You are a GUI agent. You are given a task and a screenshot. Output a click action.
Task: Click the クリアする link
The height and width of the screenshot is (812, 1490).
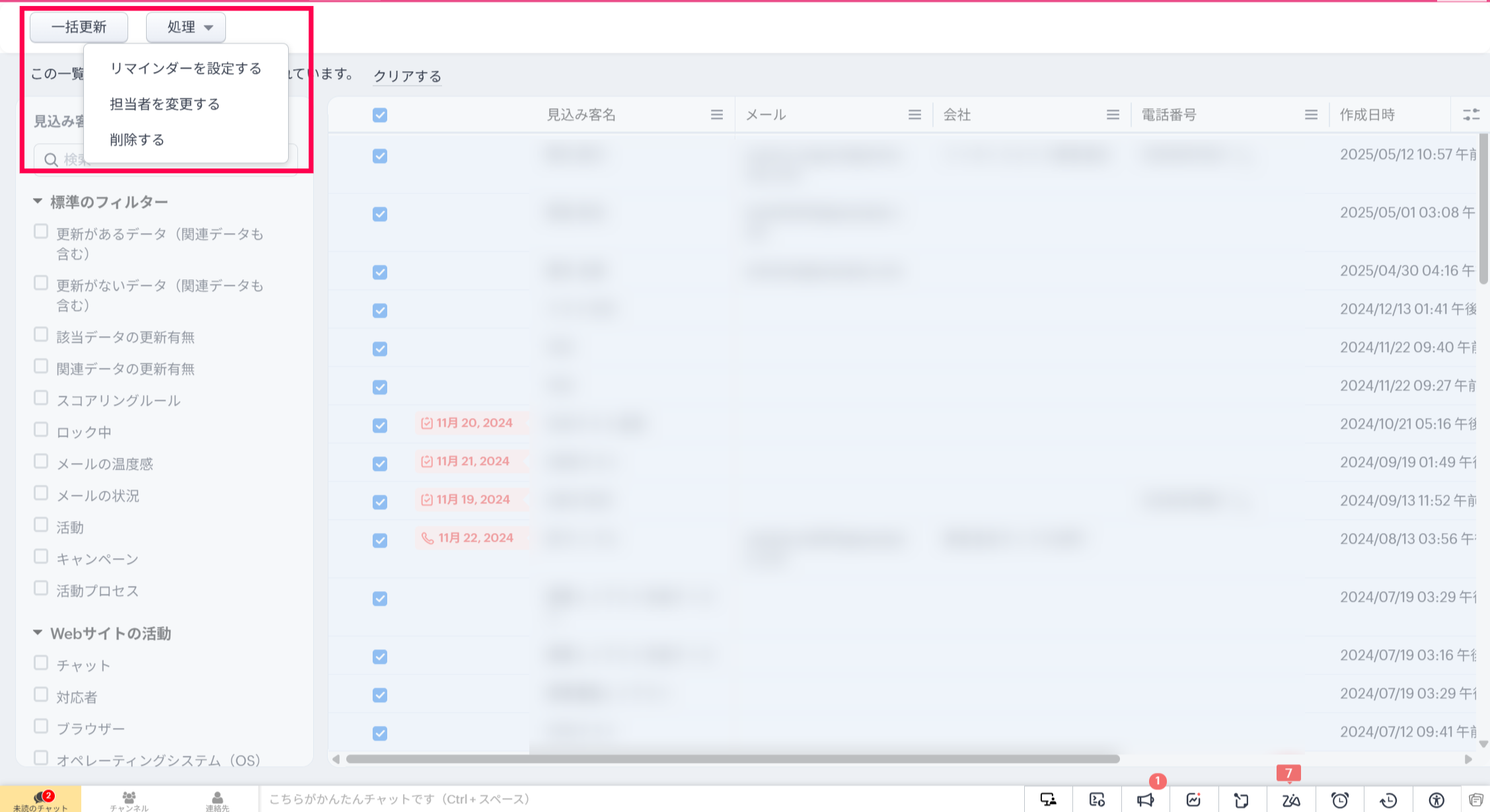pyautogui.click(x=407, y=76)
